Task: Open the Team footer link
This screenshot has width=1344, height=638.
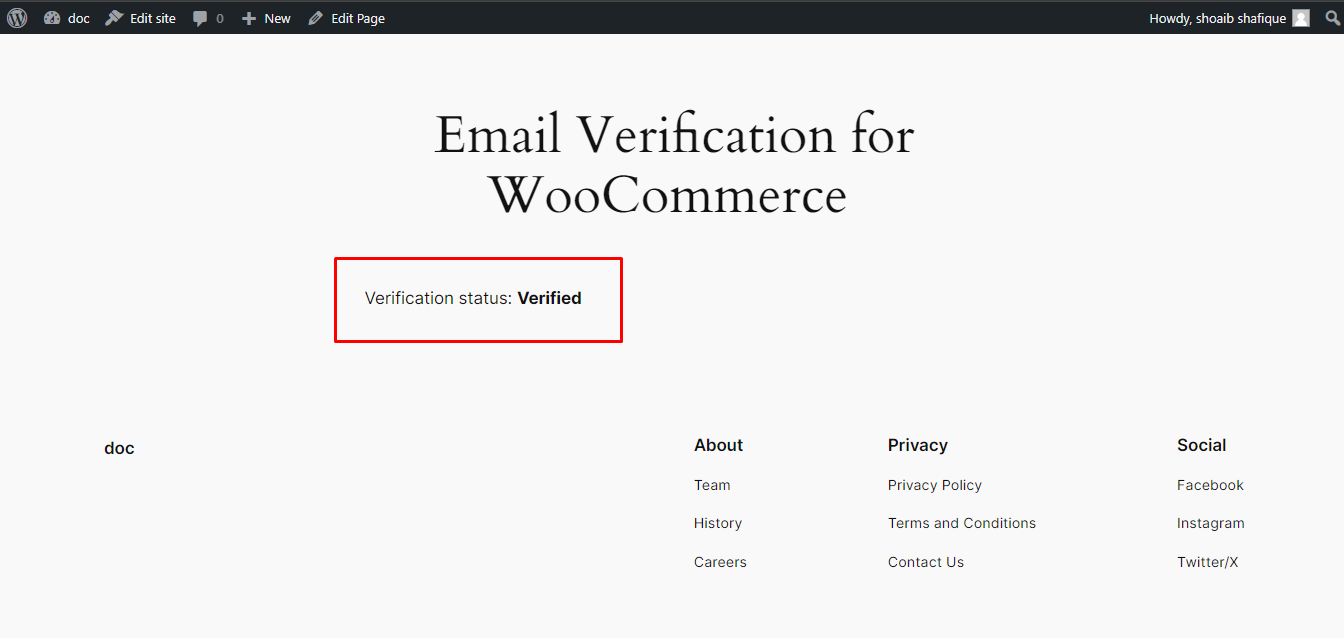Action: tap(712, 485)
